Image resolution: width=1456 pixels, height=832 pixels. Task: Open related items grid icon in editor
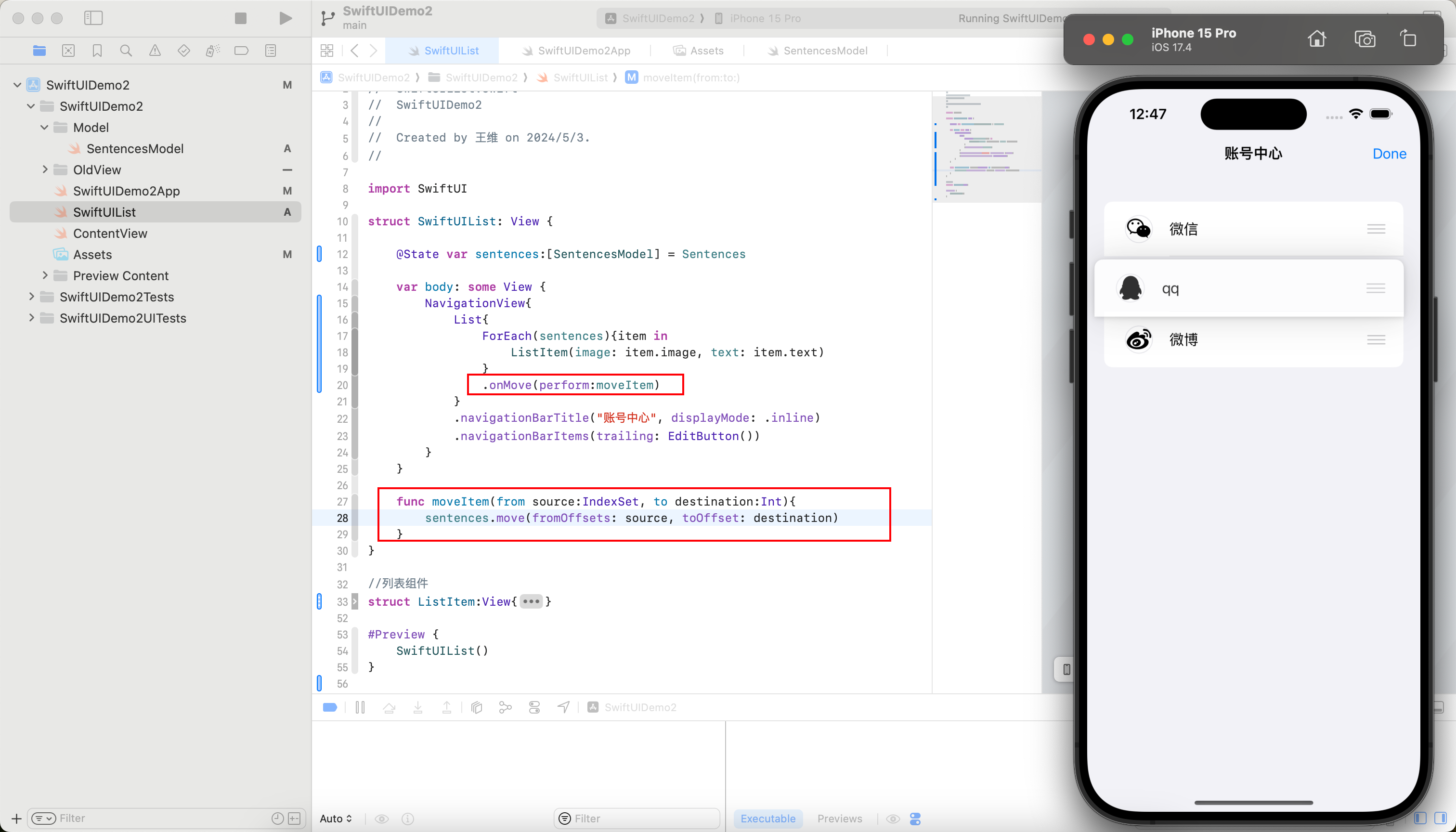click(x=327, y=51)
